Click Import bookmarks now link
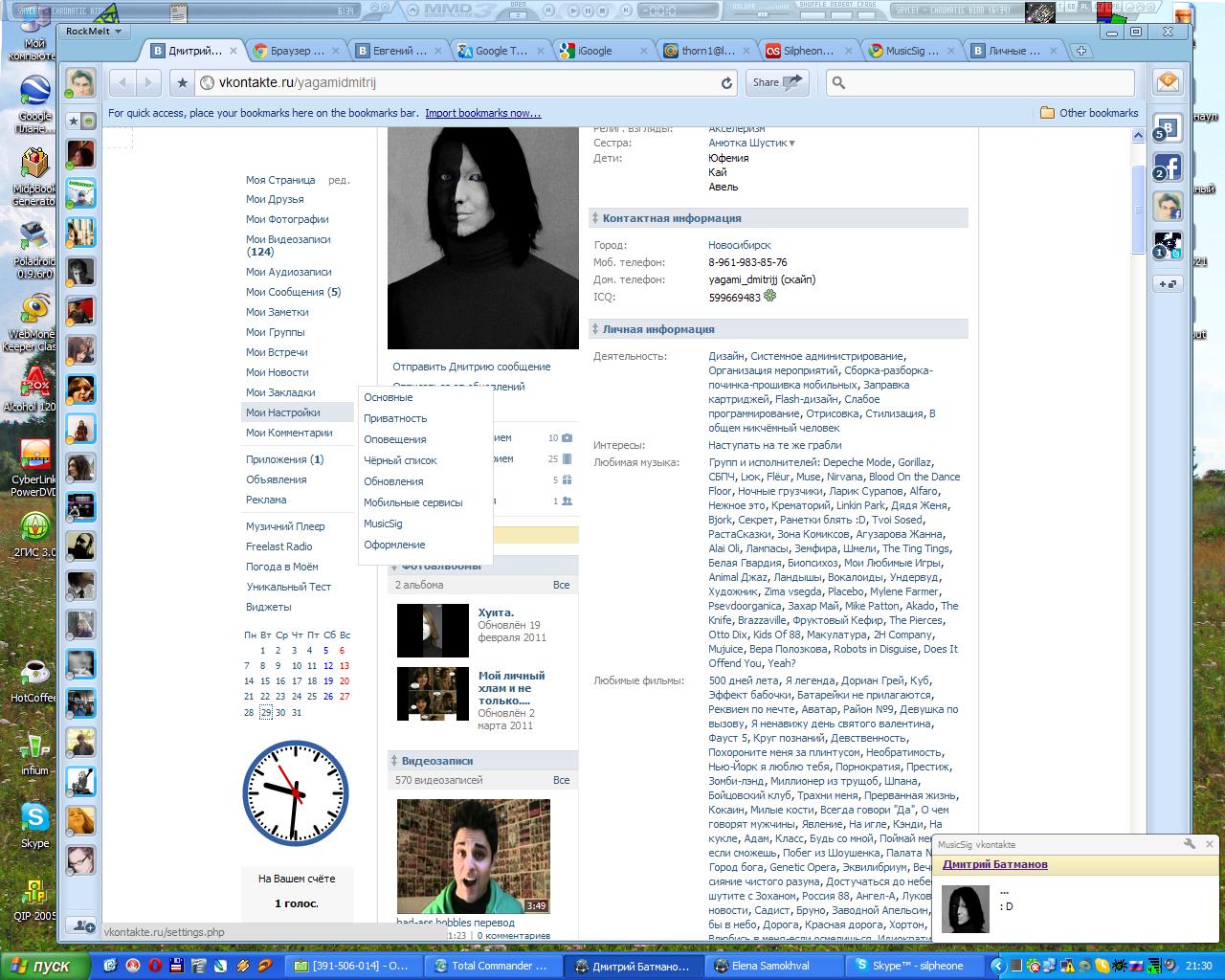 tap(482, 113)
